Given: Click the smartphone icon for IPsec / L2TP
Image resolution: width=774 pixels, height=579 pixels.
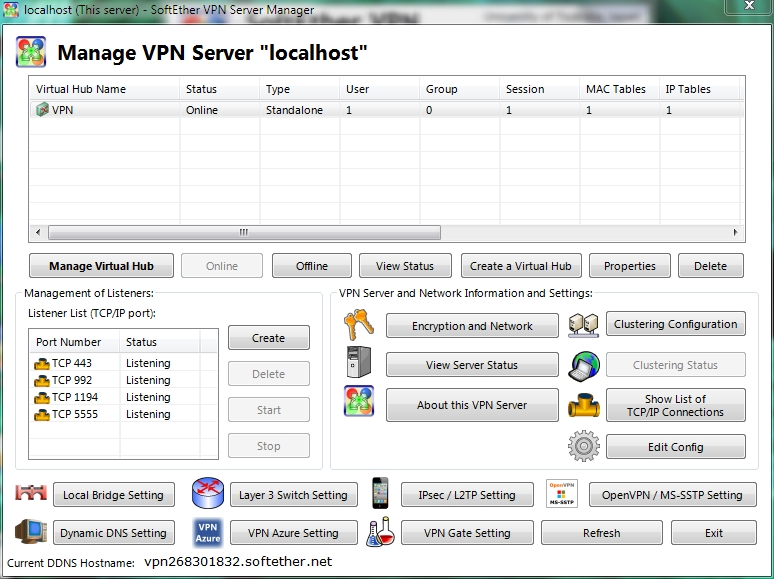Looking at the screenshot, I should tap(380, 493).
